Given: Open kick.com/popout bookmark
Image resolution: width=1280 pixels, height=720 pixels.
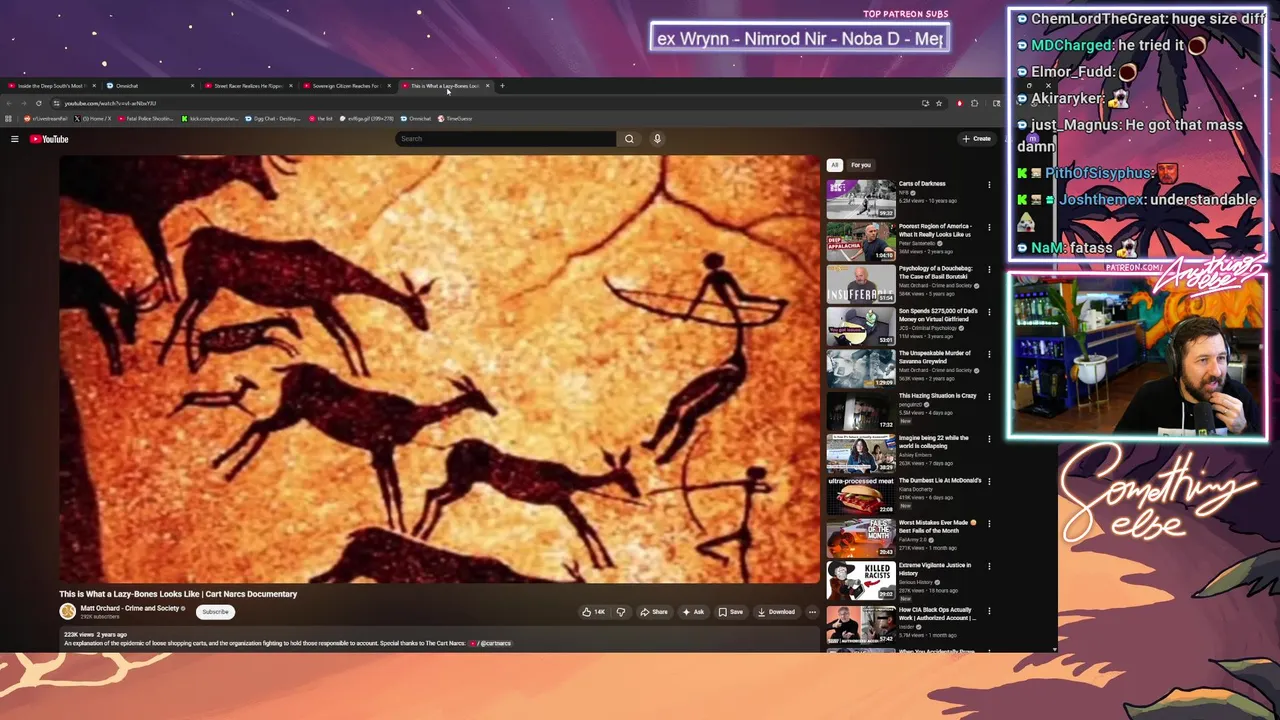Looking at the screenshot, I should click(210, 118).
